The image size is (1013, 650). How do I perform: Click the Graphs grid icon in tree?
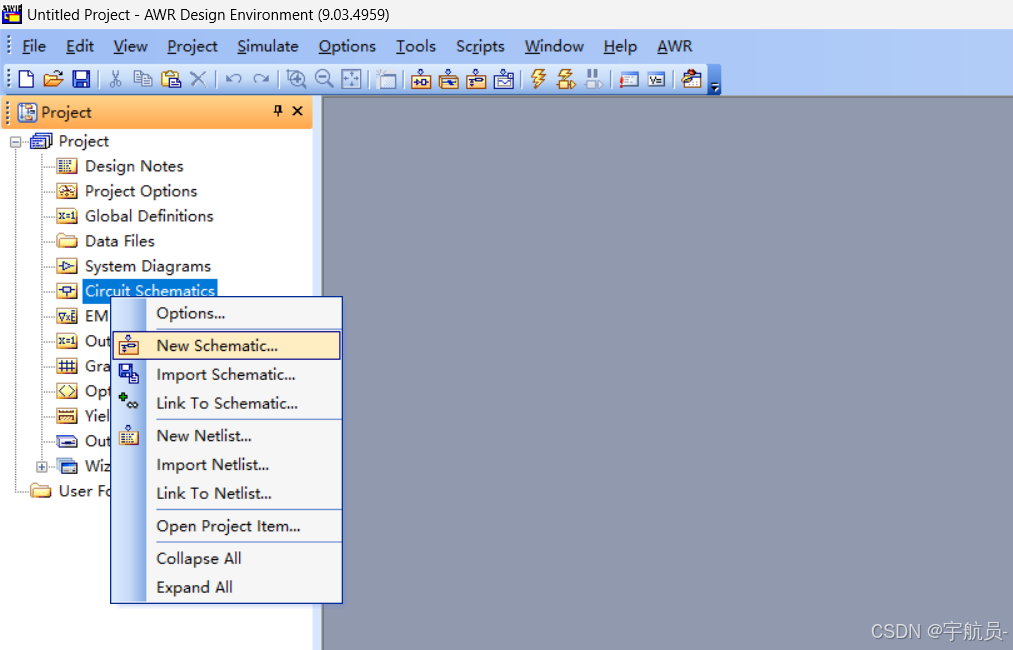(67, 366)
